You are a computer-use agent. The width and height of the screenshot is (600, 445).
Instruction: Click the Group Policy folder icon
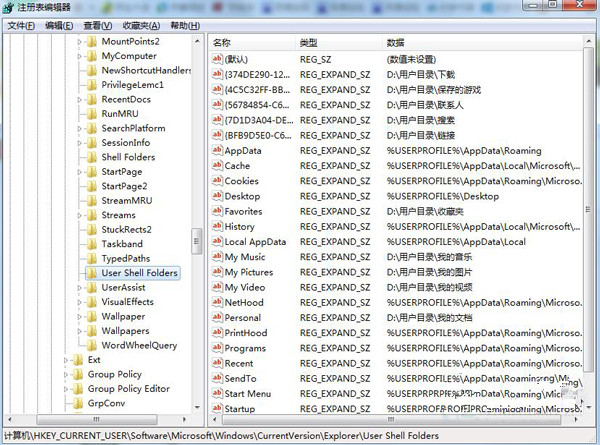(x=78, y=374)
